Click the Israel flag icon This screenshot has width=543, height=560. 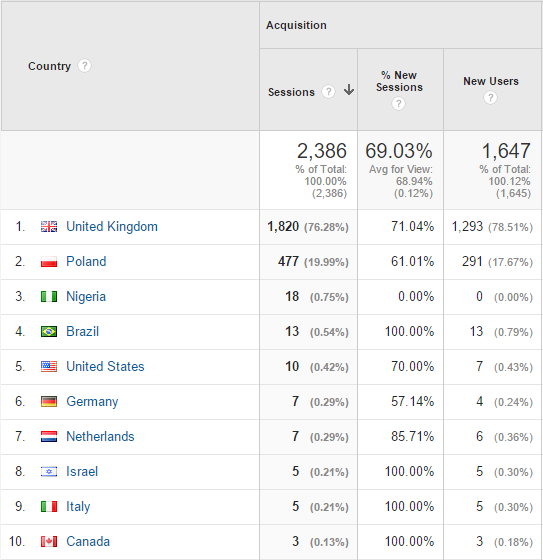pos(49,471)
